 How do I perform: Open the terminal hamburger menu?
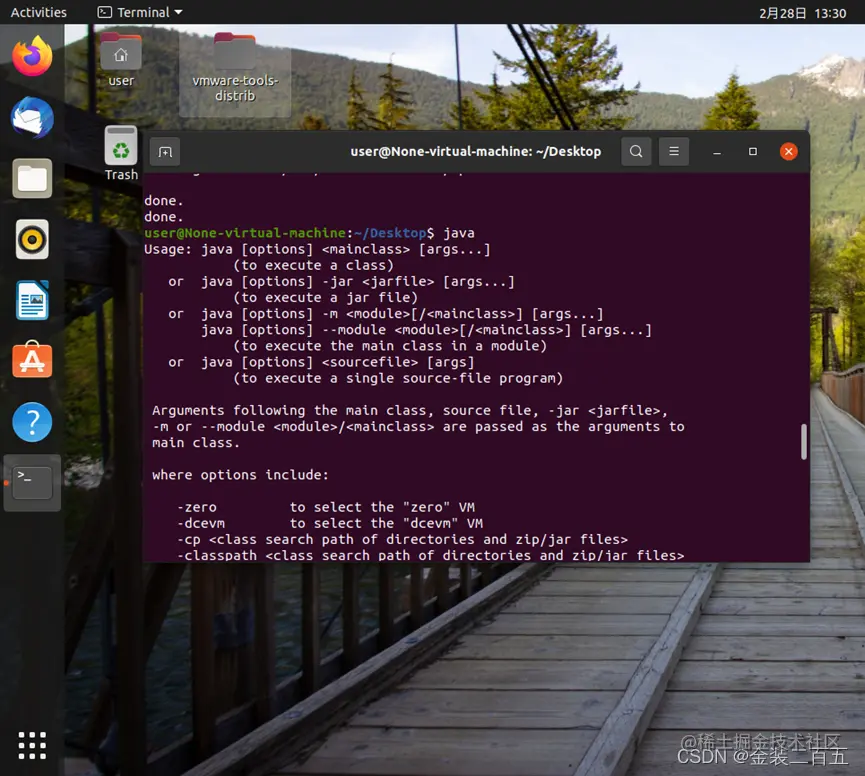[674, 151]
